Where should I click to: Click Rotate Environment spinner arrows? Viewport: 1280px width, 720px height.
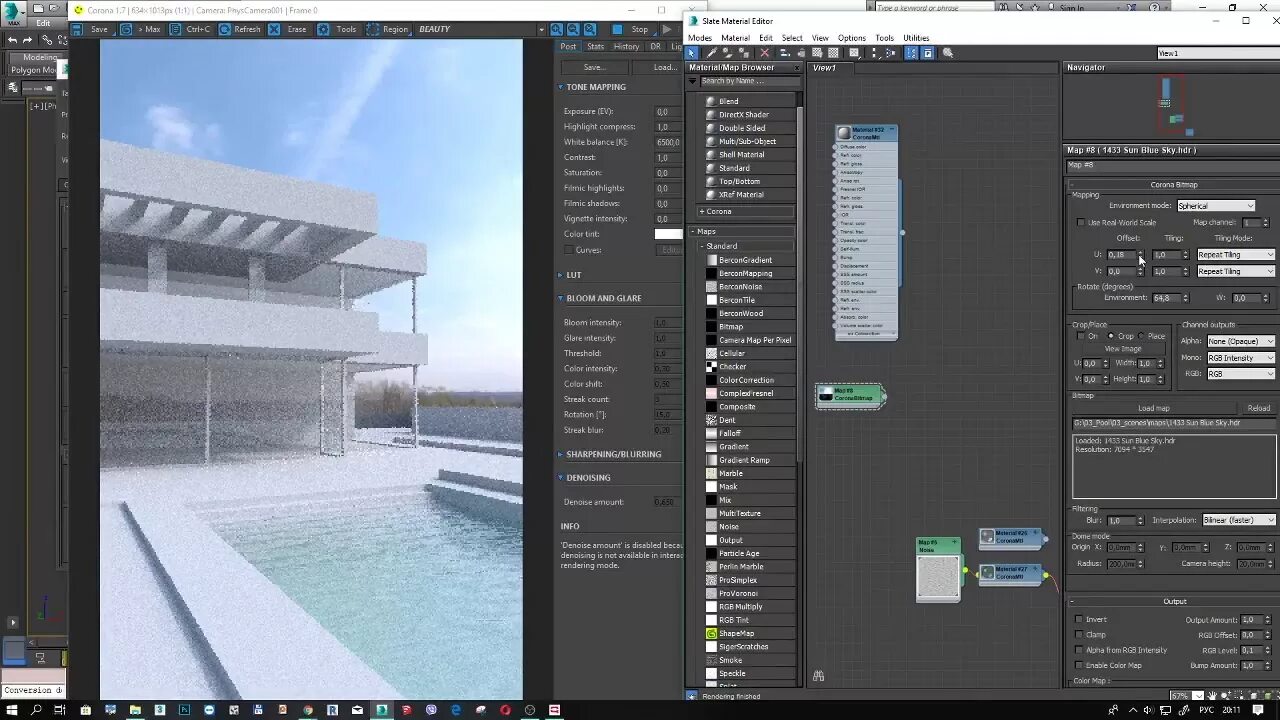tap(1186, 298)
